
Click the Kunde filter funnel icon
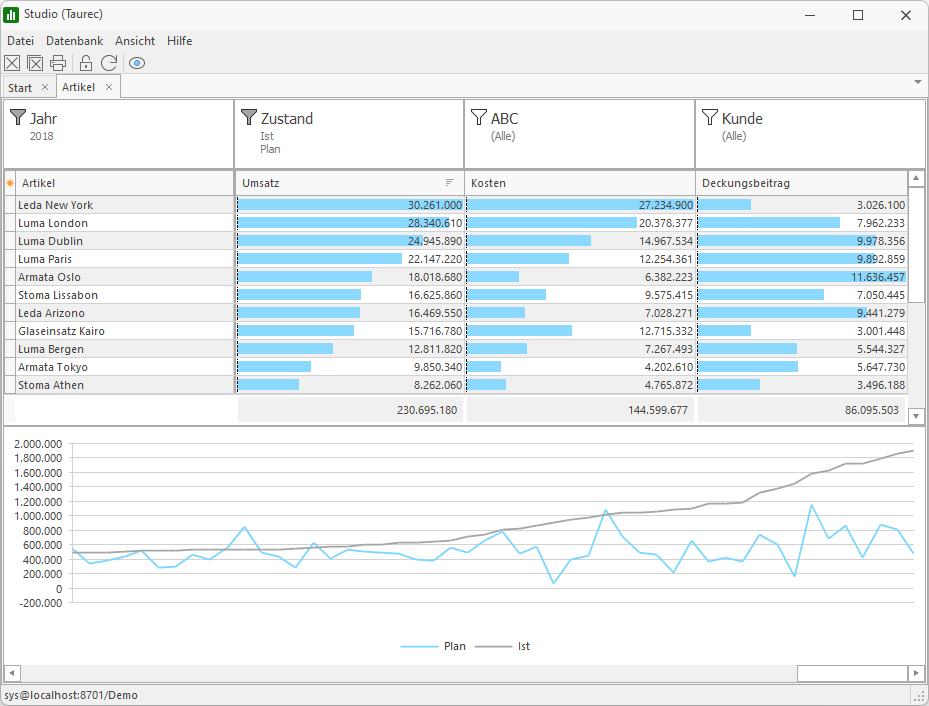(x=710, y=118)
